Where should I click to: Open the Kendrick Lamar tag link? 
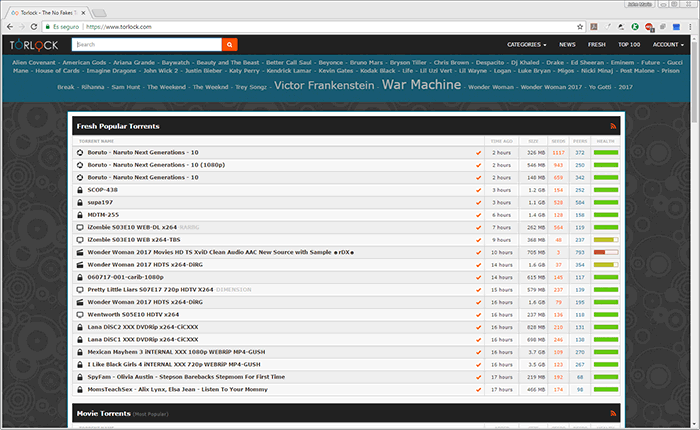pos(289,71)
